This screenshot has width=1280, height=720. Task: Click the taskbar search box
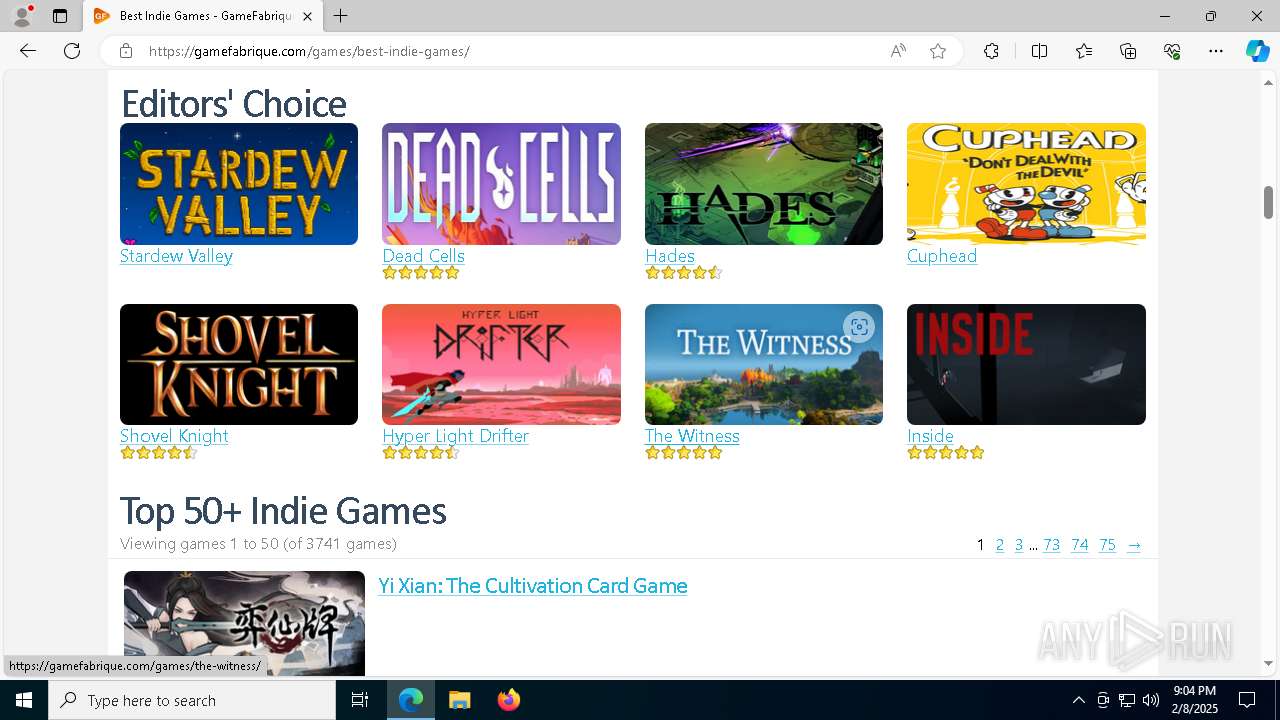[x=192, y=700]
